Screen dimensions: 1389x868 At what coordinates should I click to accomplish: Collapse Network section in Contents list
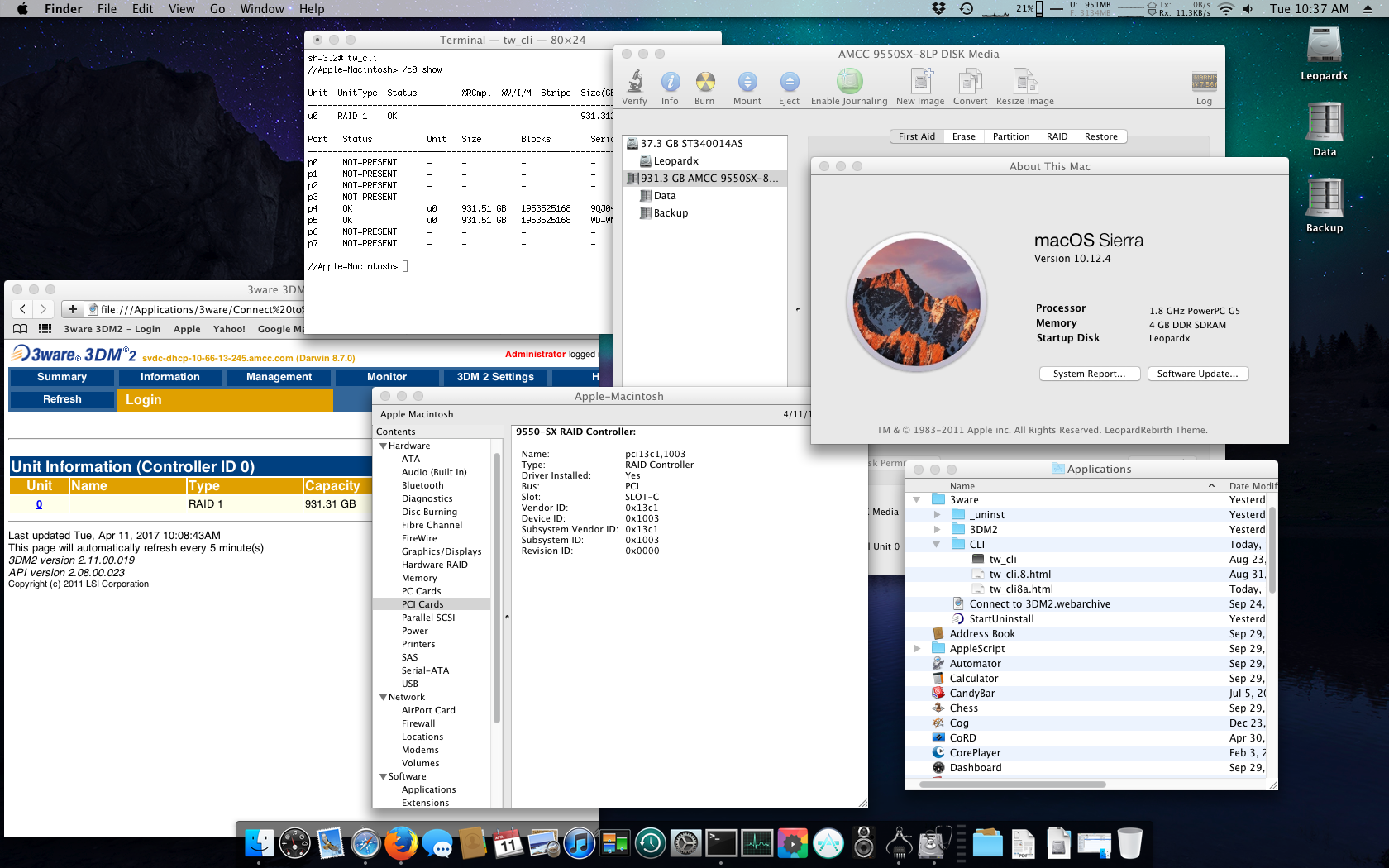[383, 697]
